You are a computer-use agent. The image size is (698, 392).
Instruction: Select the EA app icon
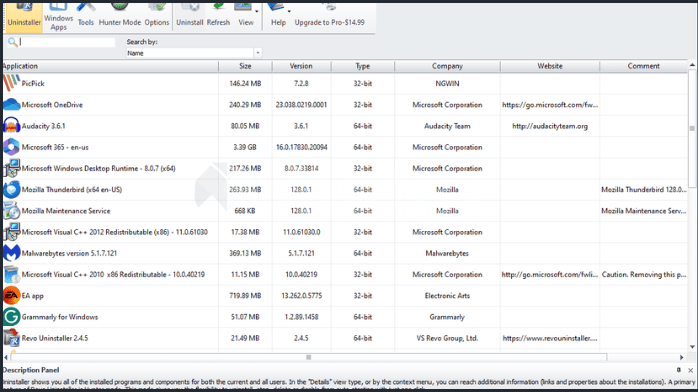pyautogui.click(x=12, y=295)
